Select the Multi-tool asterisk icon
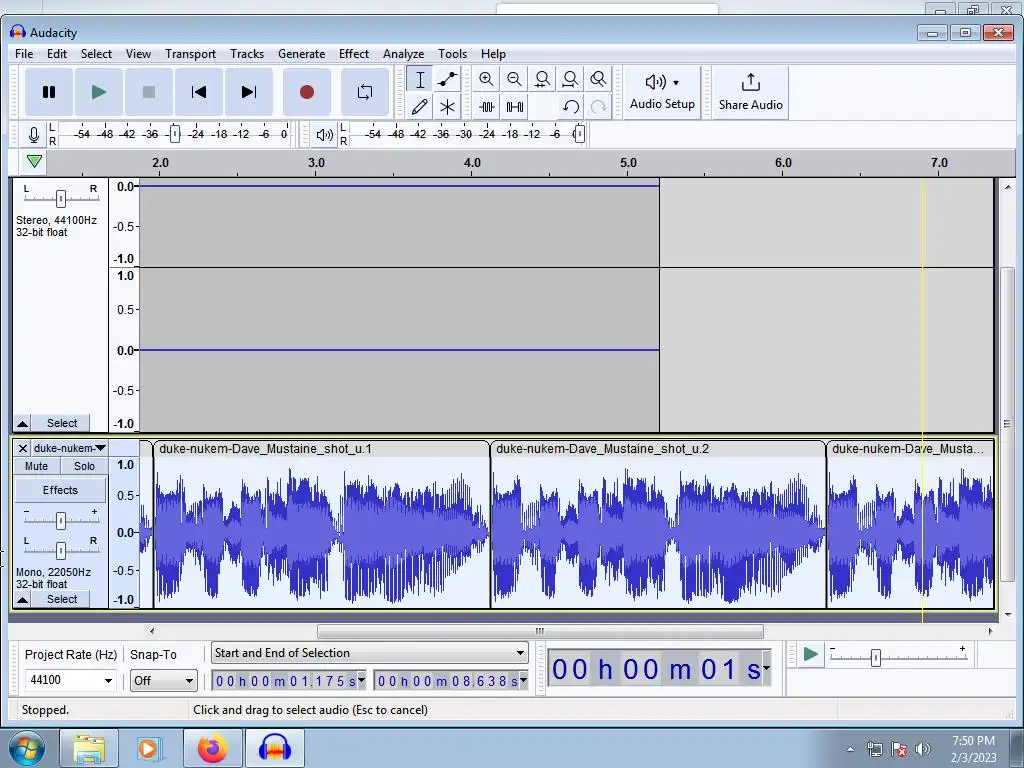Viewport: 1024px width, 768px height. point(447,106)
